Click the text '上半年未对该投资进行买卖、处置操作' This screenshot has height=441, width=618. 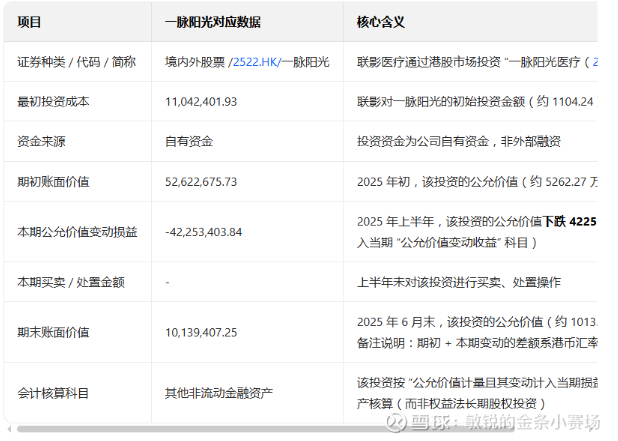tap(459, 282)
